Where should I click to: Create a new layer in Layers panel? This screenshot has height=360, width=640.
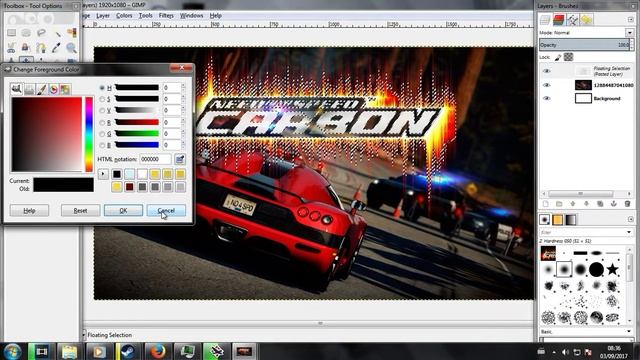click(x=546, y=204)
